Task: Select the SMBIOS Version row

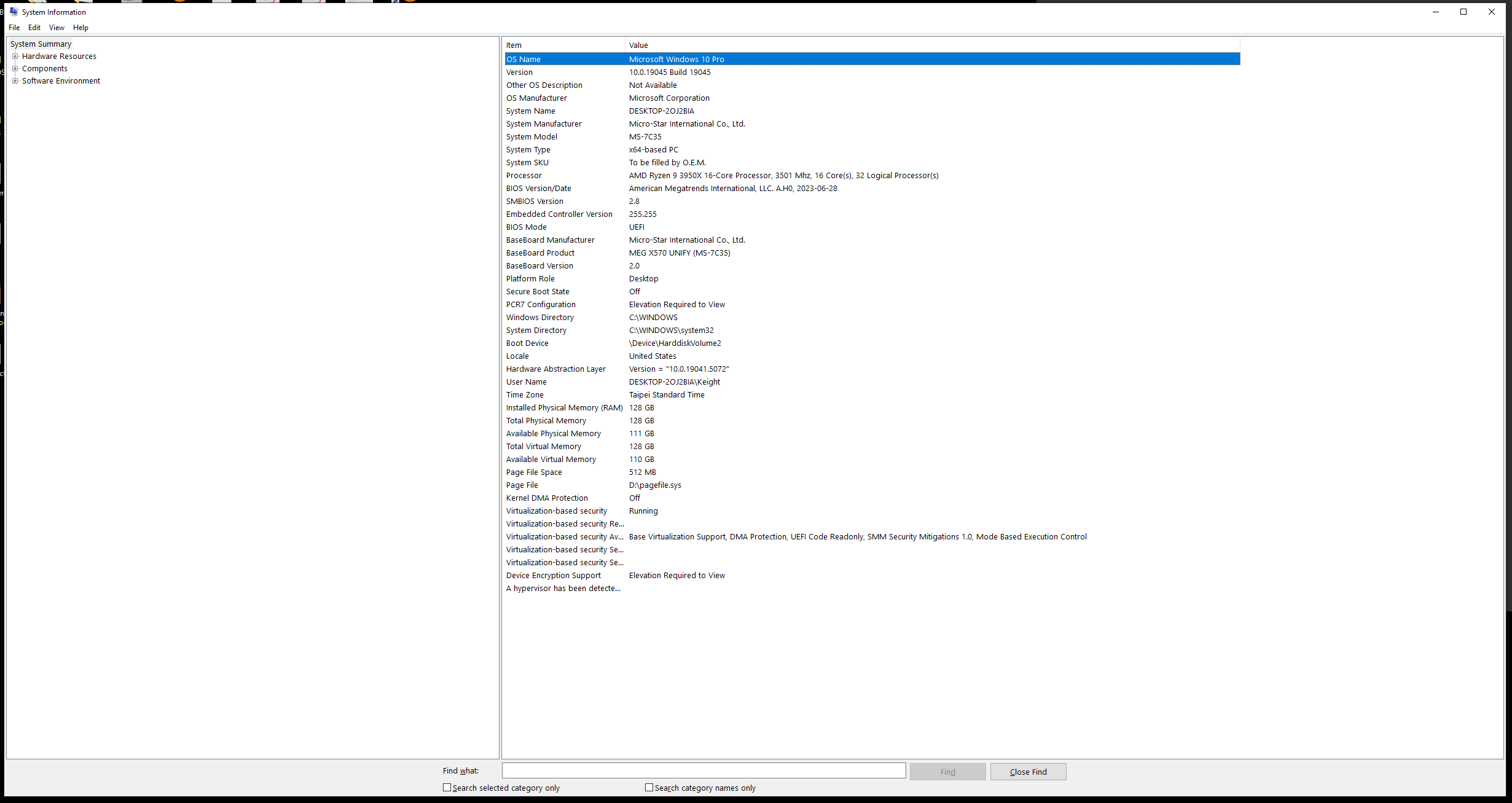Action: [x=872, y=202]
